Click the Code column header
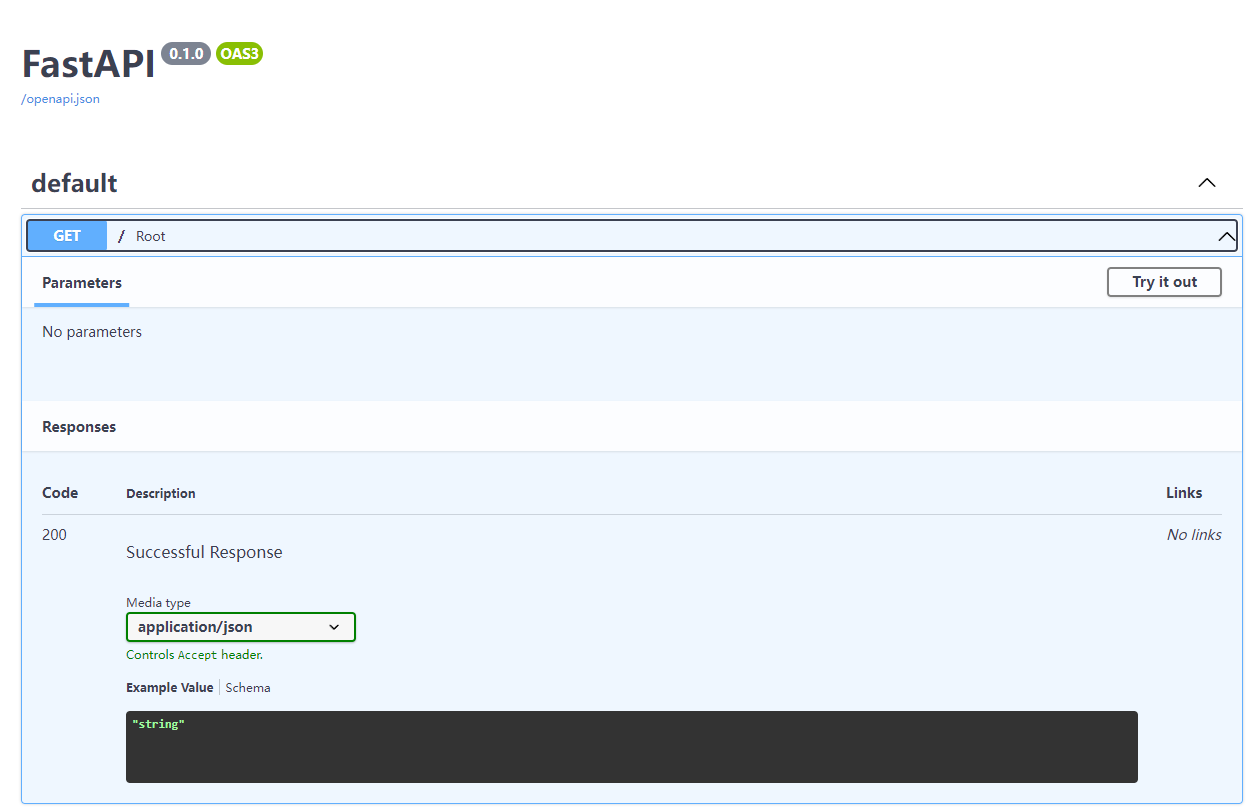The image size is (1255, 812). [60, 493]
